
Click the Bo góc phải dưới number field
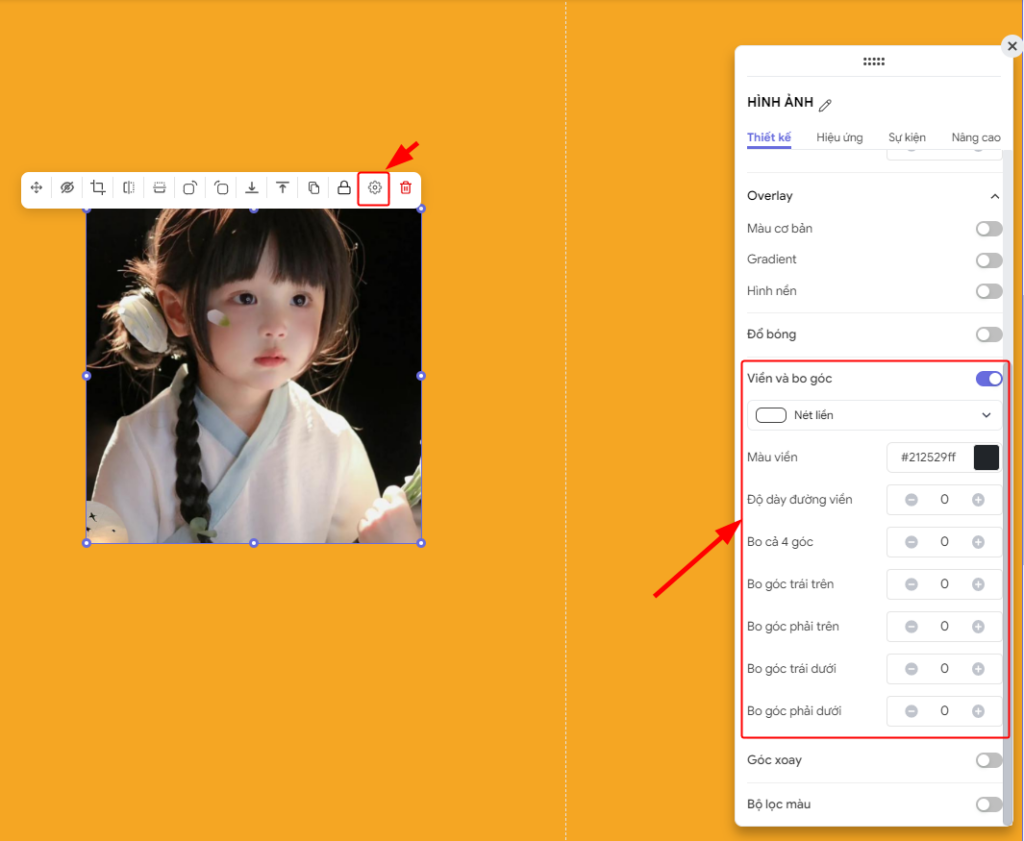(944, 711)
